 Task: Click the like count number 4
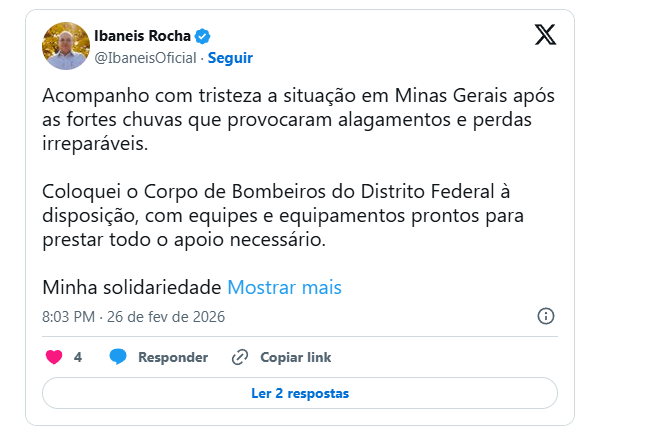point(78,357)
